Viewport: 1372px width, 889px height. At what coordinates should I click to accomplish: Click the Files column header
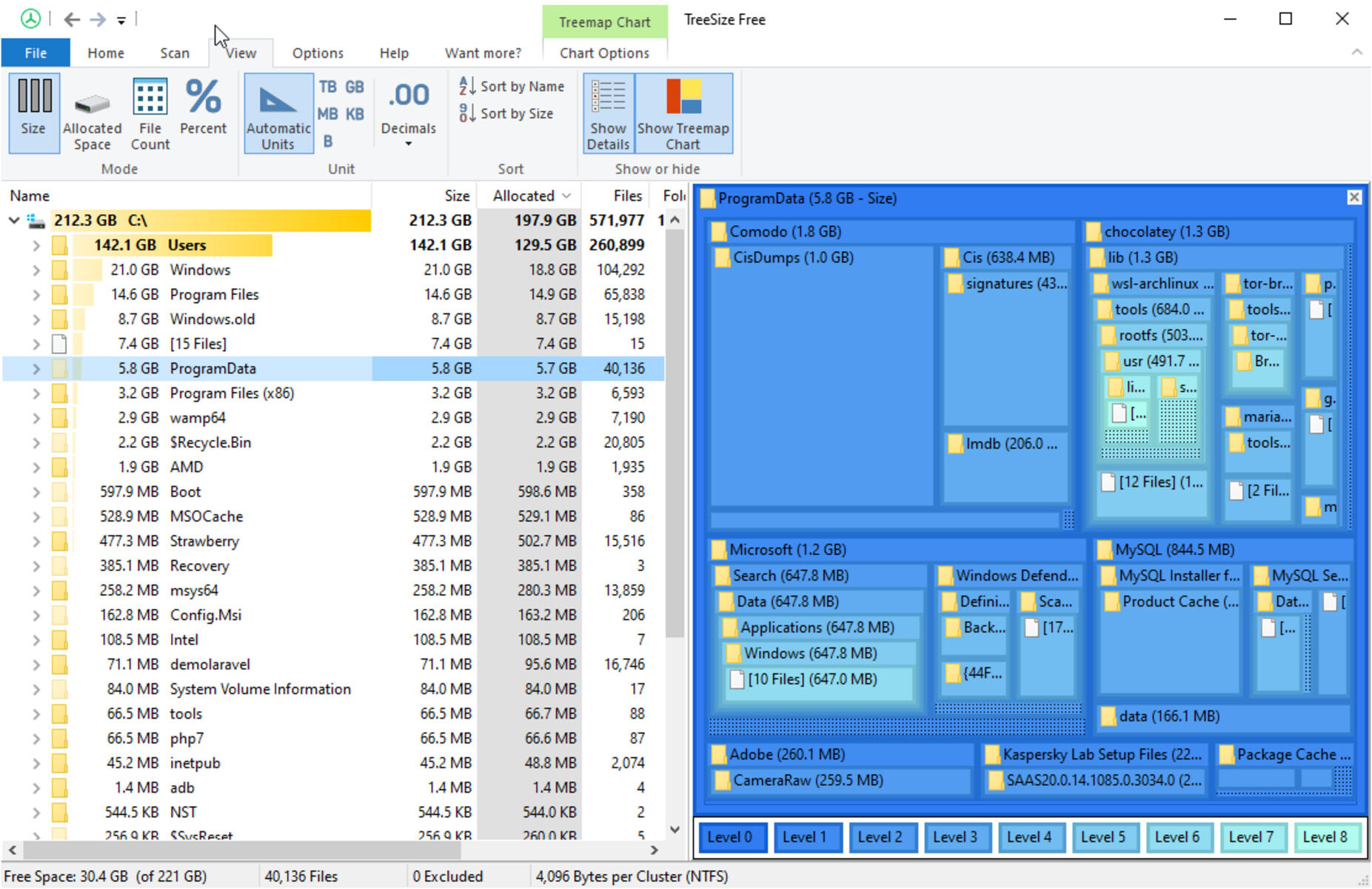click(x=615, y=196)
